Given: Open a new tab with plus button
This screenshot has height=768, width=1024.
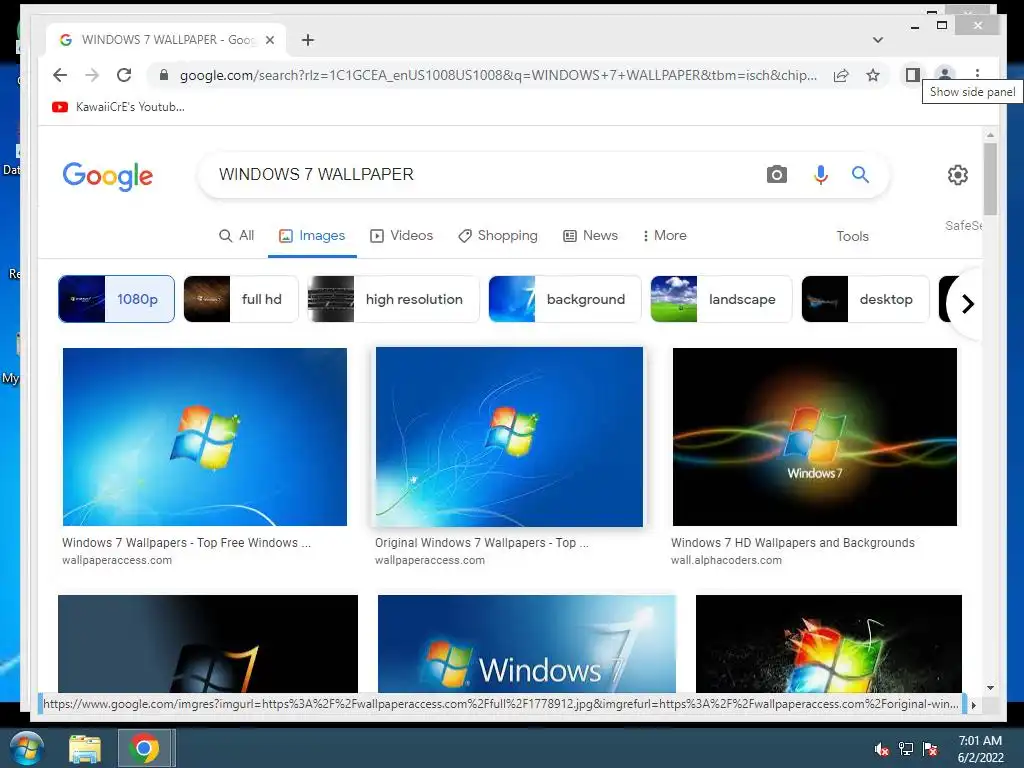Looking at the screenshot, I should 308,40.
